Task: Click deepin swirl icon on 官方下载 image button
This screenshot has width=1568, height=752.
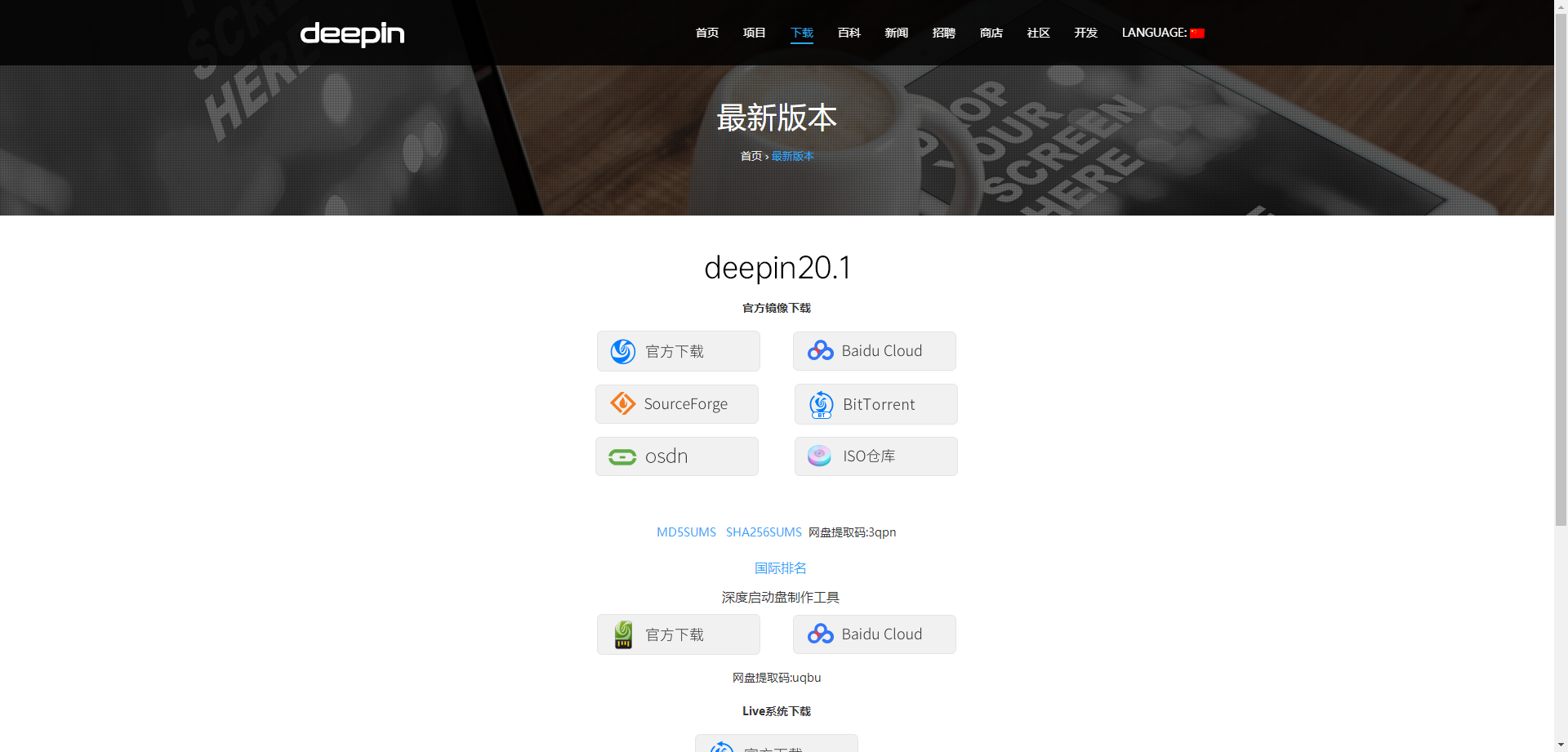Action: (x=623, y=351)
